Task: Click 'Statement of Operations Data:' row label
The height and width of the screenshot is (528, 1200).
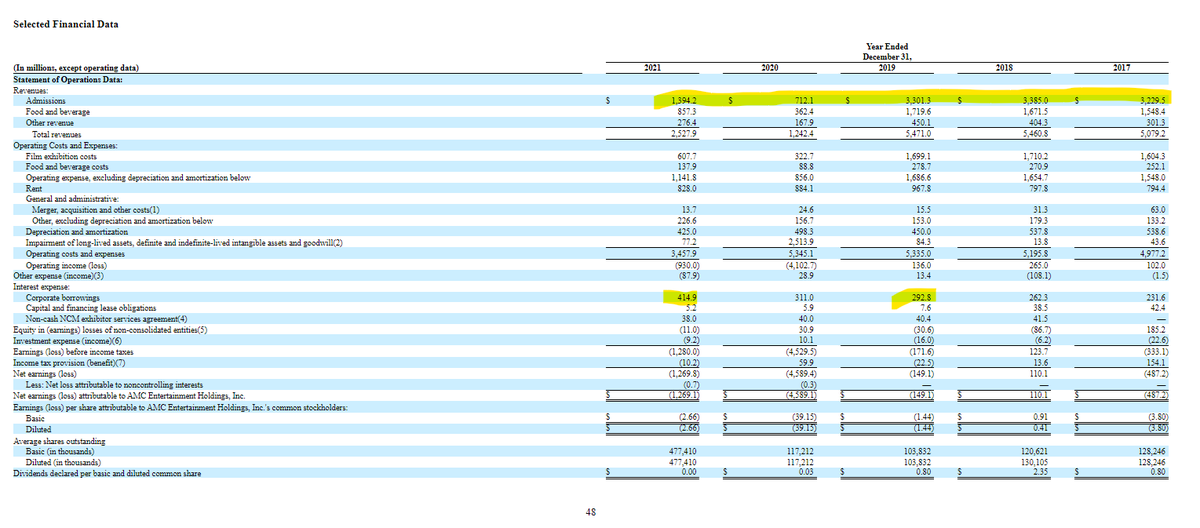Action: [67, 77]
